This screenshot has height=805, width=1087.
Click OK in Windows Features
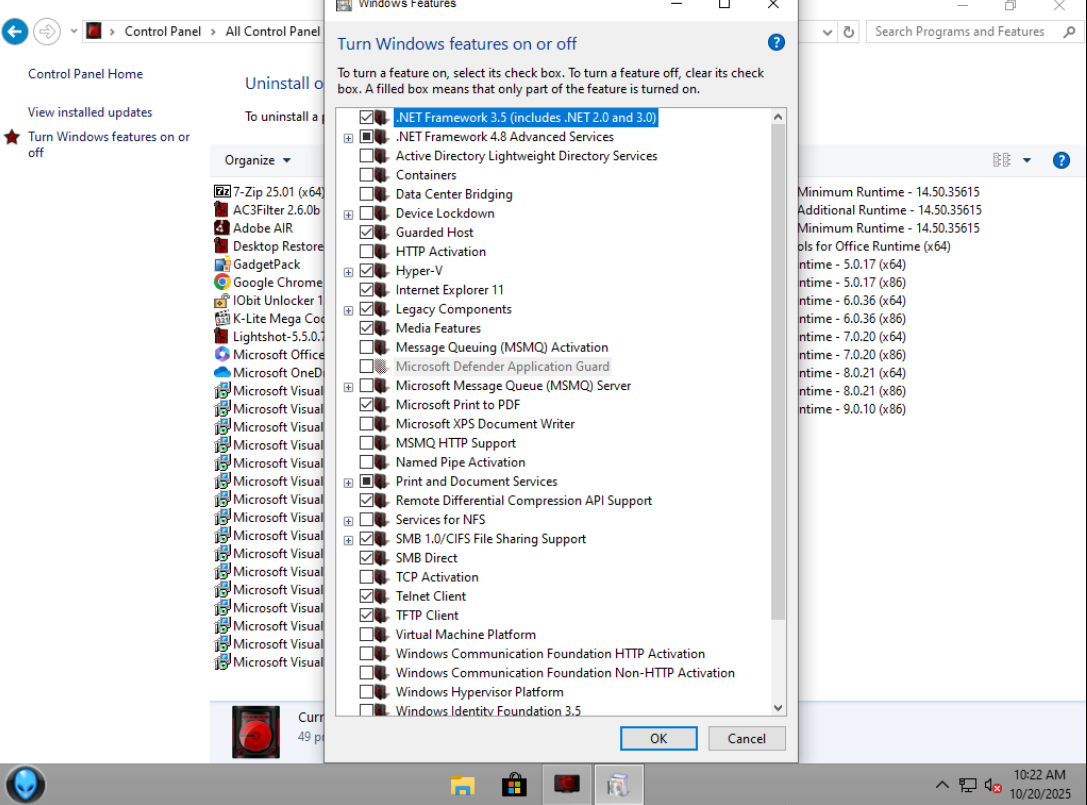659,738
